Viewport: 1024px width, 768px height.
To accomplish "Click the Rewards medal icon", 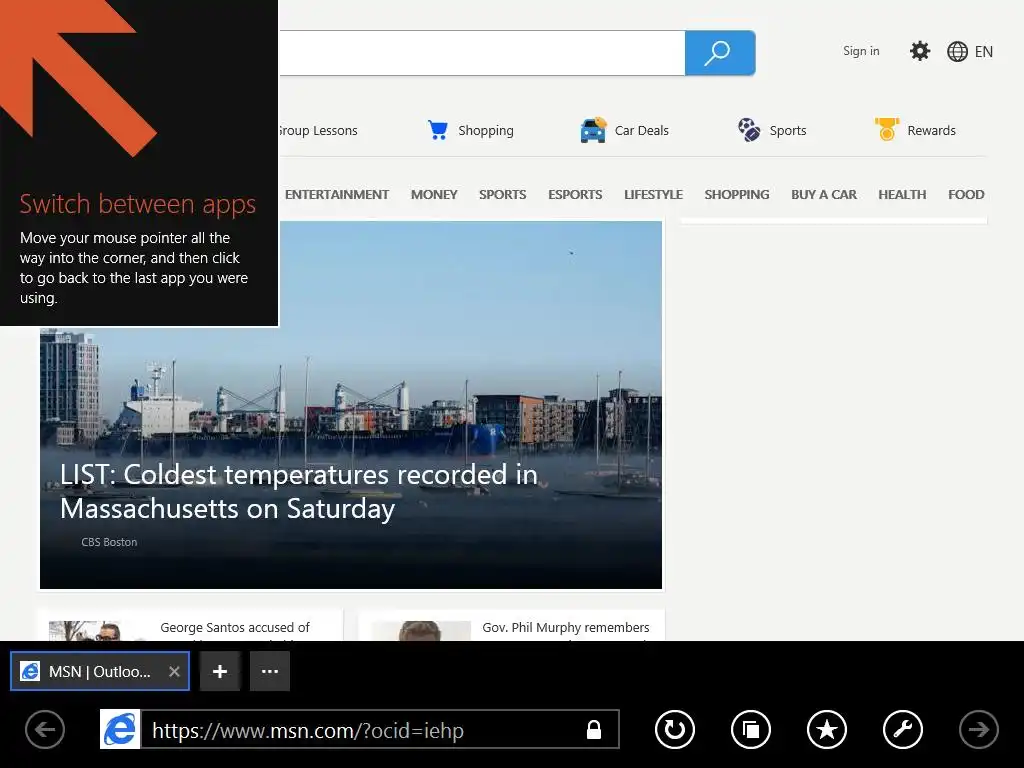I will click(887, 129).
